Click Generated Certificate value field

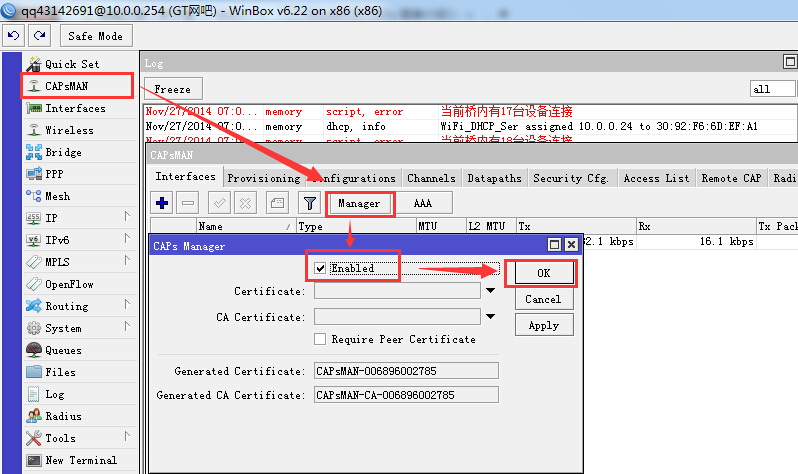pos(406,371)
